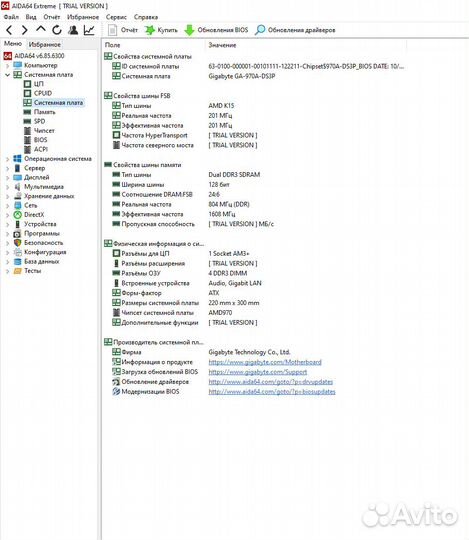The image size is (469, 540).
Task: Open gigabyte.com/Support BIOS download link
Action: coord(258,372)
